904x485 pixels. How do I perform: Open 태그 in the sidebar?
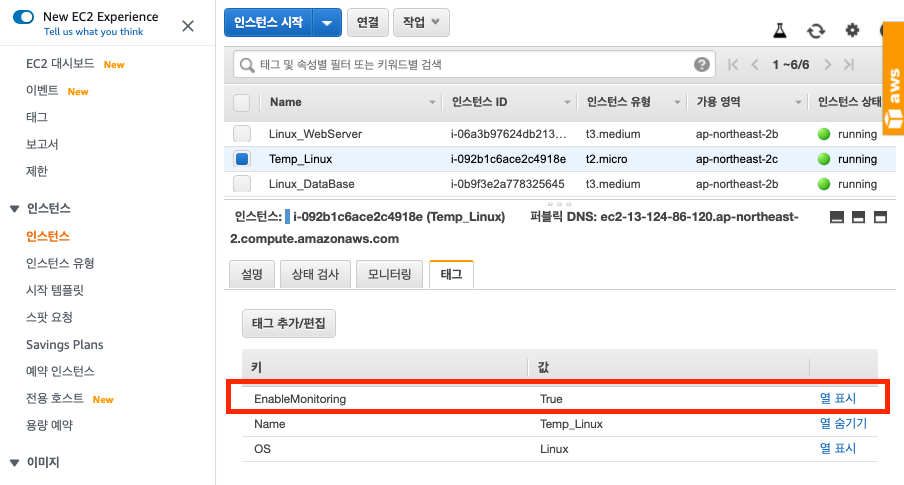pos(37,117)
